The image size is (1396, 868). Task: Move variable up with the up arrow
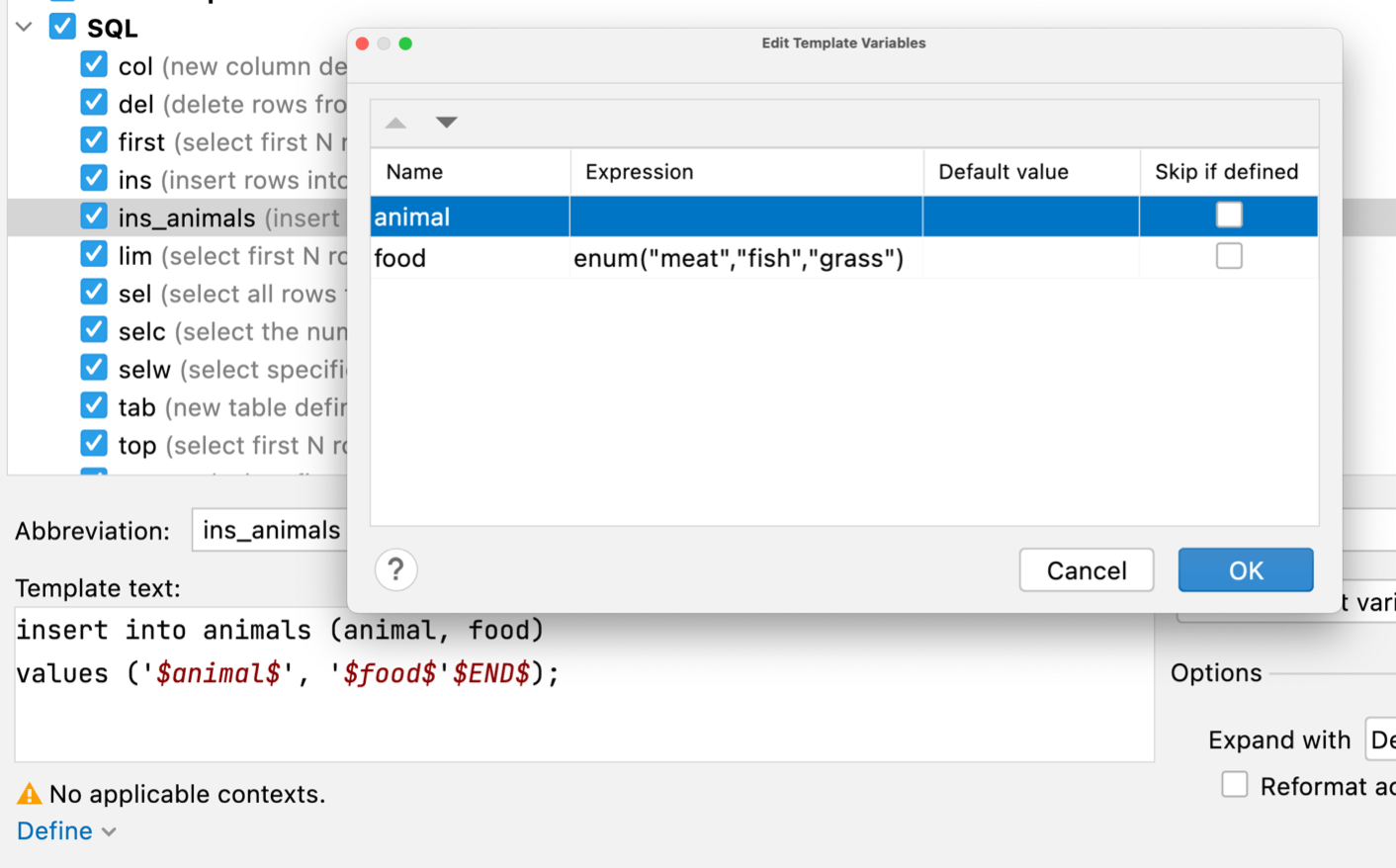click(395, 123)
